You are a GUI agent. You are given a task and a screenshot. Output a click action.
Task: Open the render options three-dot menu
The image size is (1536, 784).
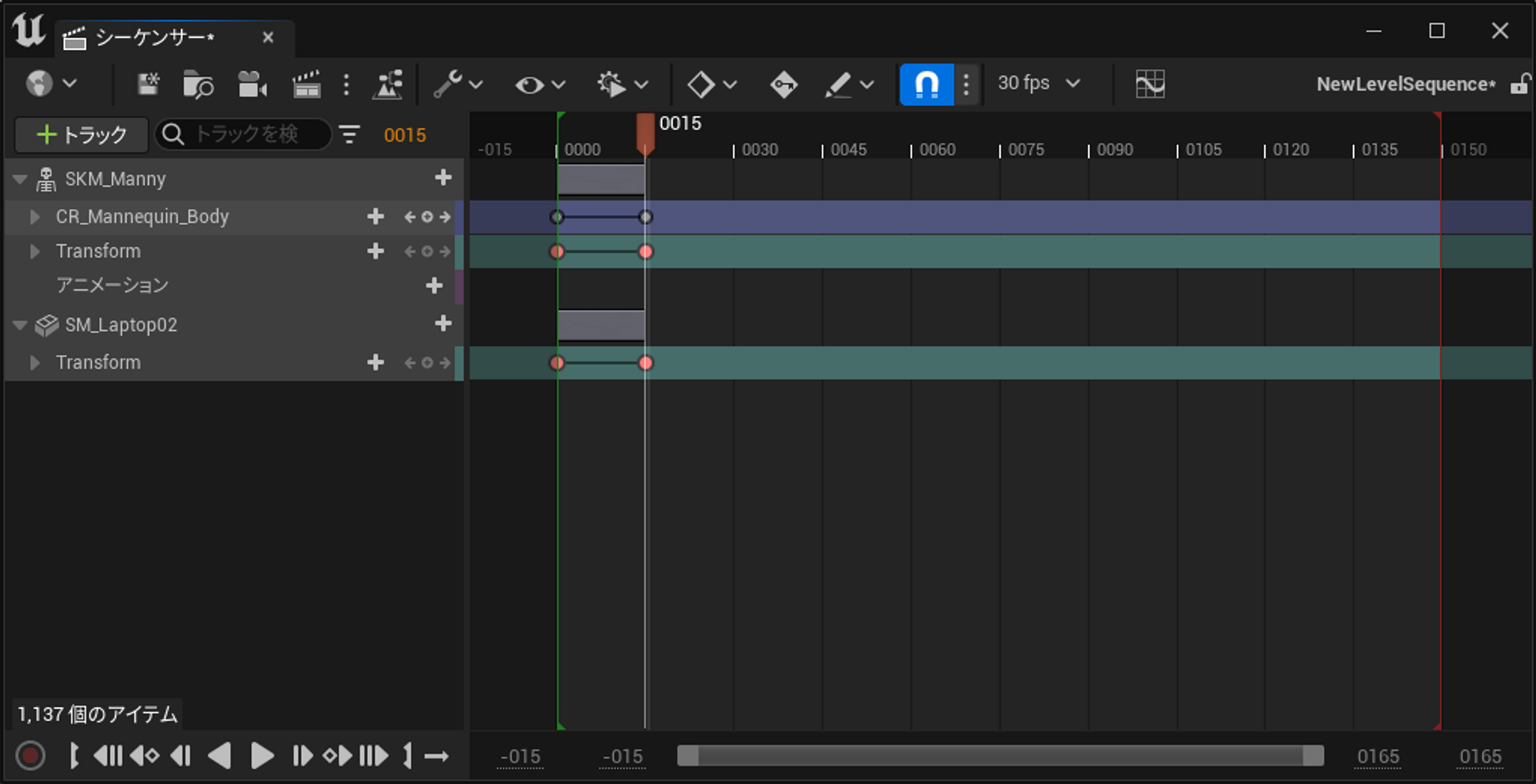pyautogui.click(x=346, y=84)
